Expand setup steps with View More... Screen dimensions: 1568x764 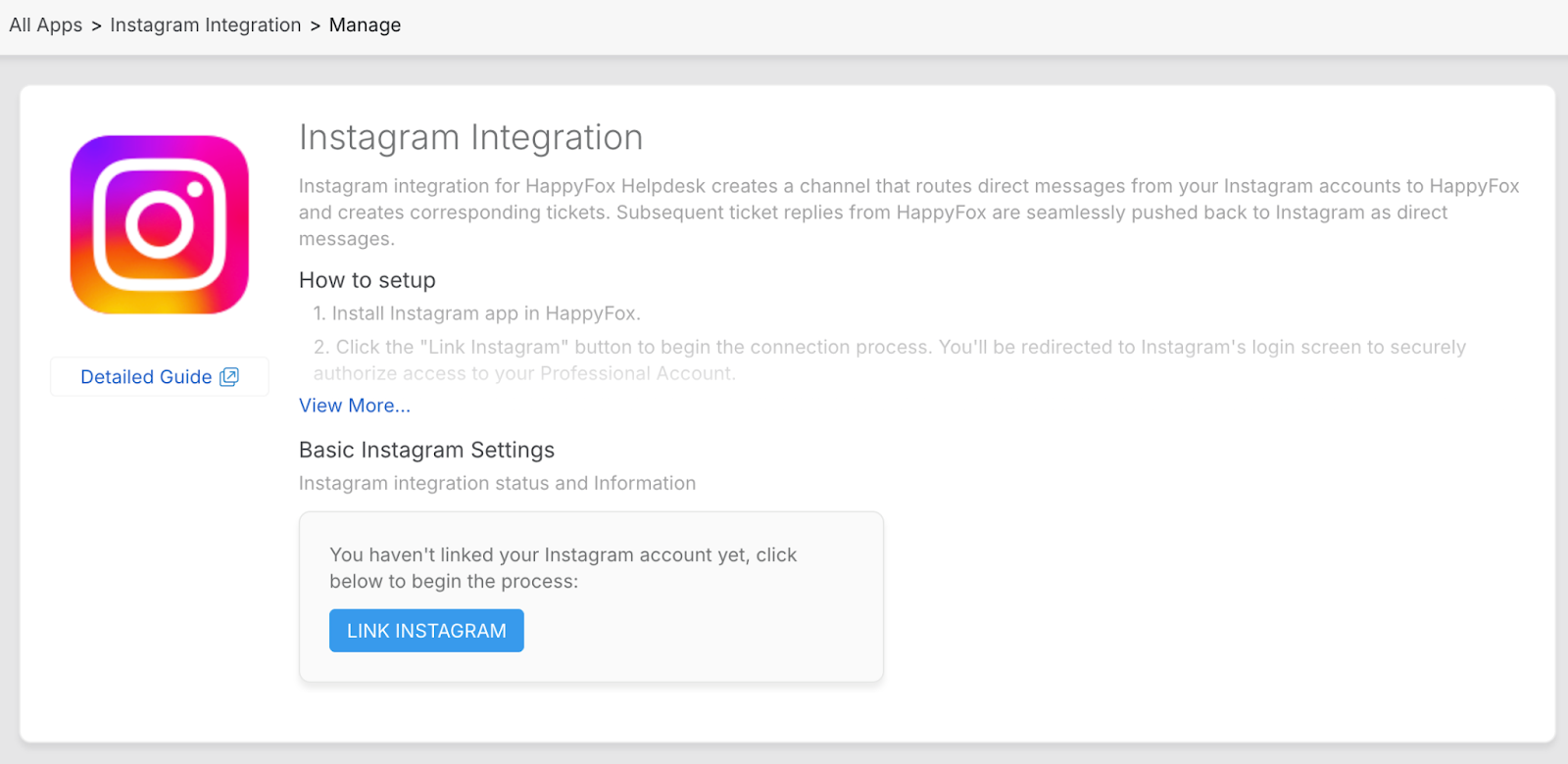[x=355, y=406]
